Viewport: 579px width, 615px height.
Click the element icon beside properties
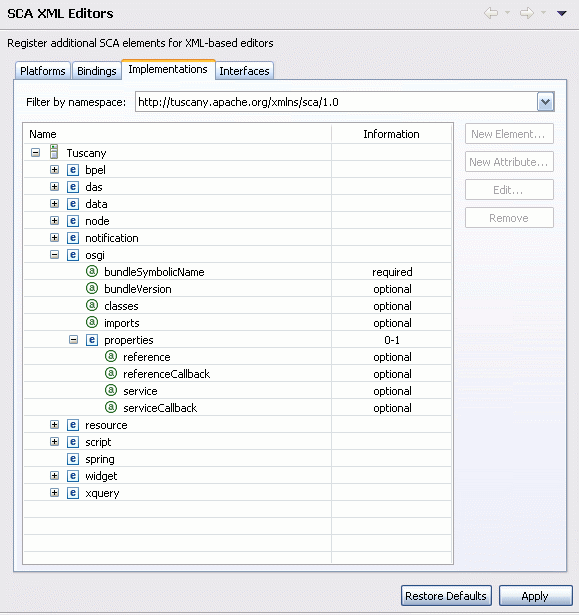[x=92, y=340]
